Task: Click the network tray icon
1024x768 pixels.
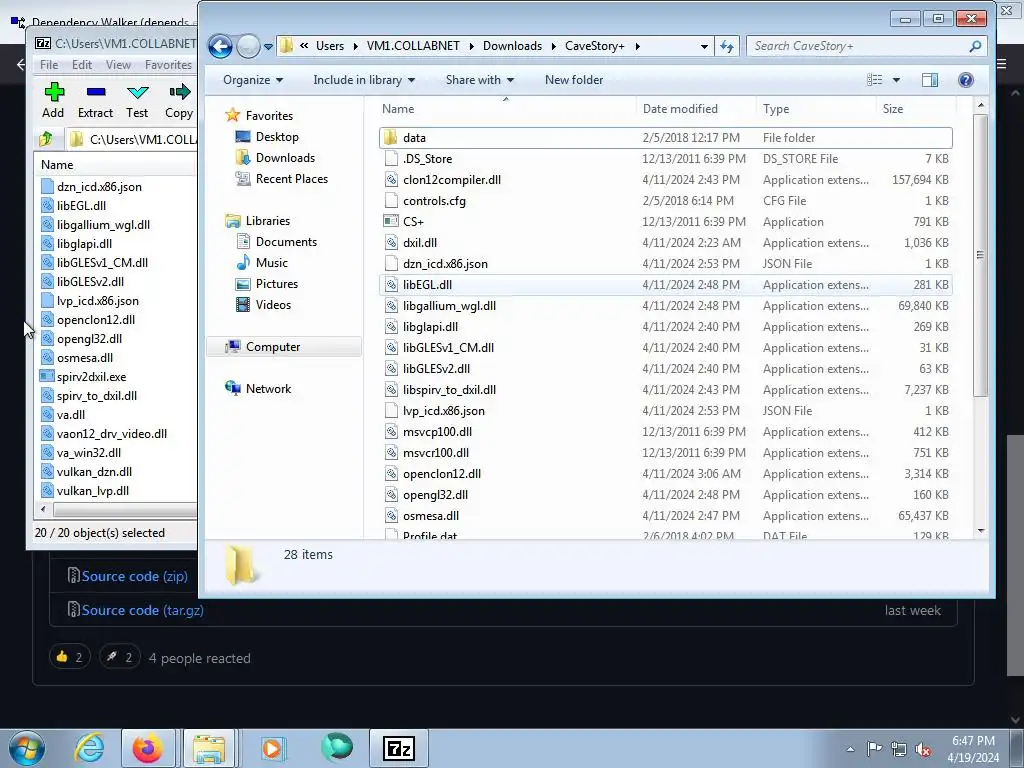Action: [x=899, y=749]
